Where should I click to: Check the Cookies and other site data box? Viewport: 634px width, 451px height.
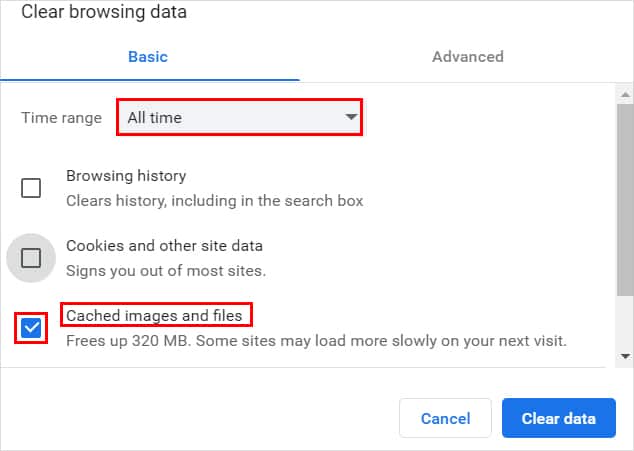31,258
